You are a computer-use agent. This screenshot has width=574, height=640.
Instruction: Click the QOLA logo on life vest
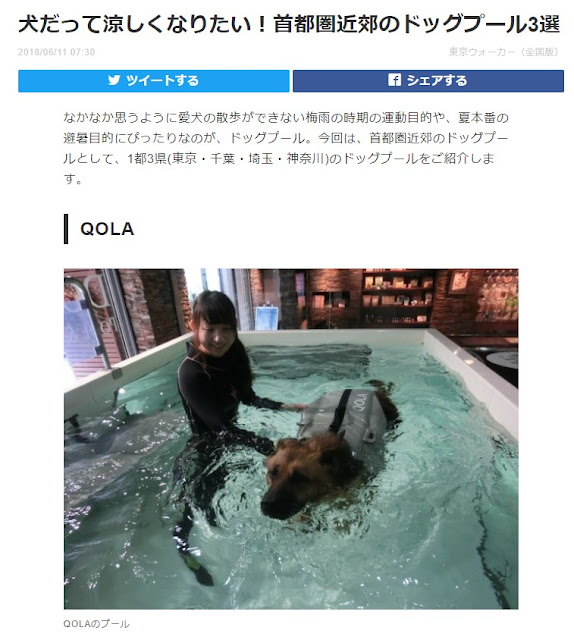(358, 402)
